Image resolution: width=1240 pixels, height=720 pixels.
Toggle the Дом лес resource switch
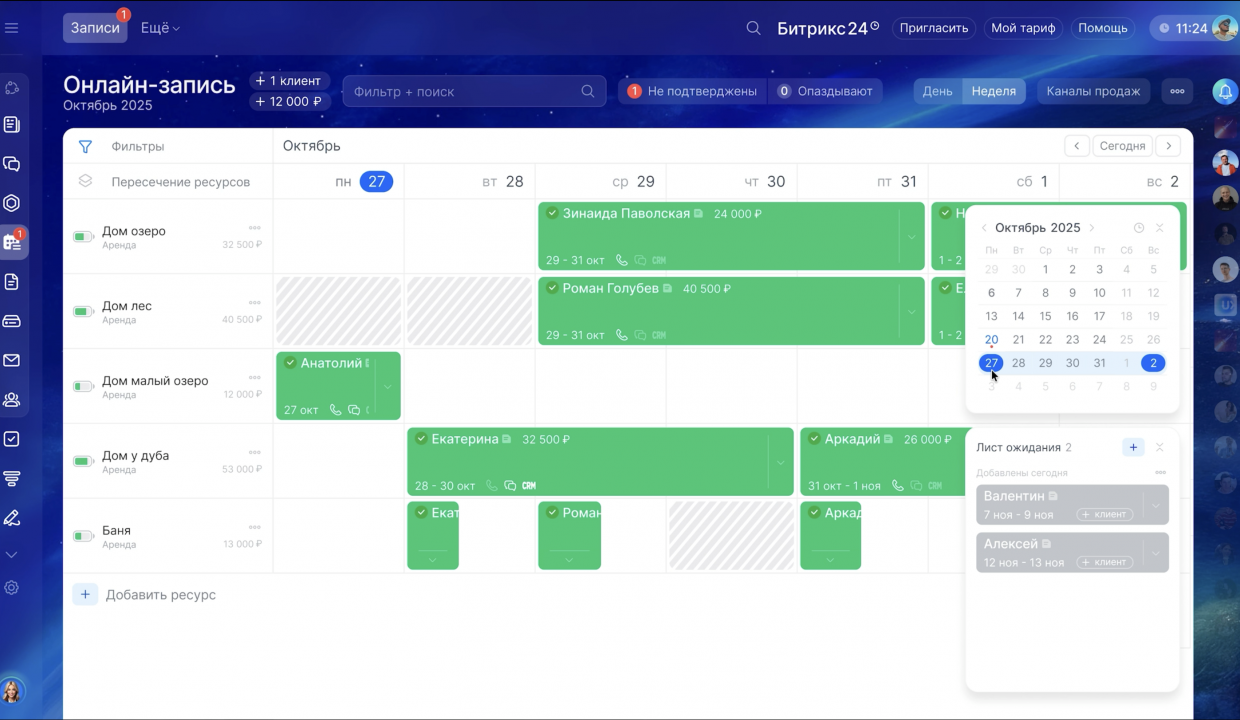[x=83, y=312]
